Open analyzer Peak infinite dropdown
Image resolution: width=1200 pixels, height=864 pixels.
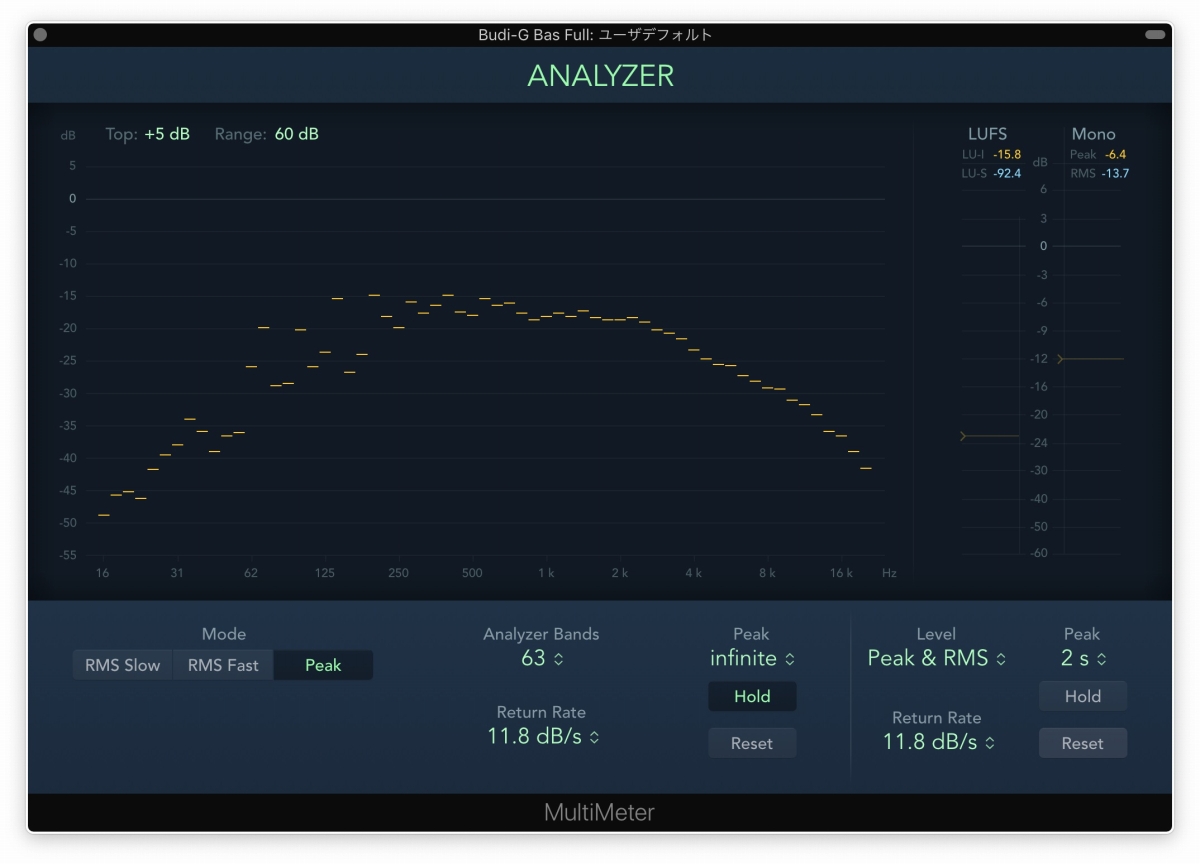[x=751, y=658]
